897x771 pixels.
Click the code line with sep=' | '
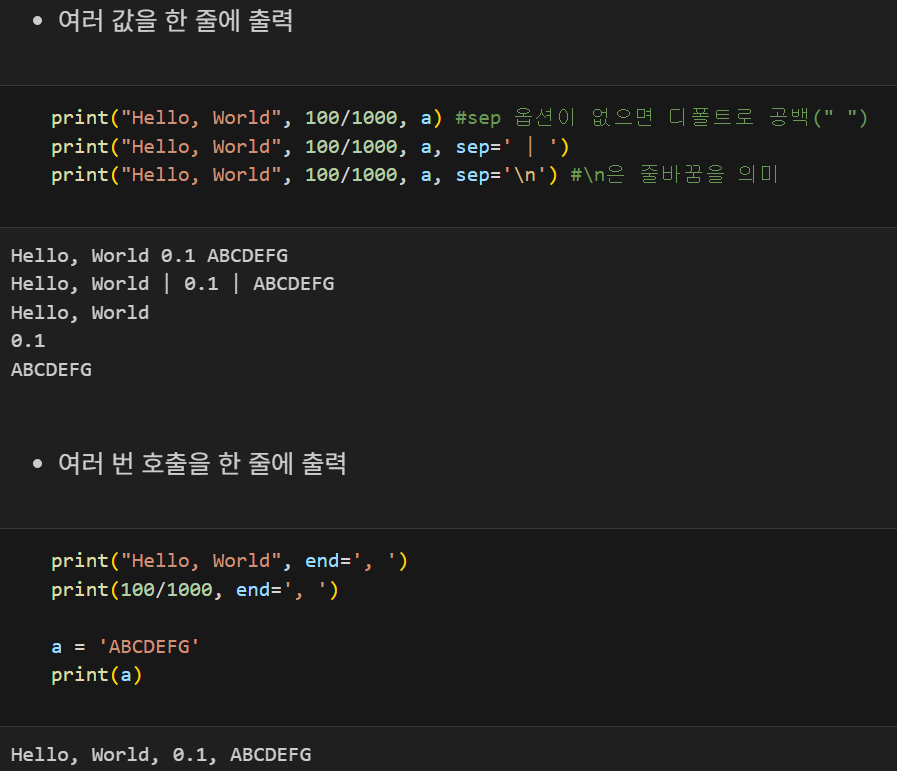click(x=310, y=147)
